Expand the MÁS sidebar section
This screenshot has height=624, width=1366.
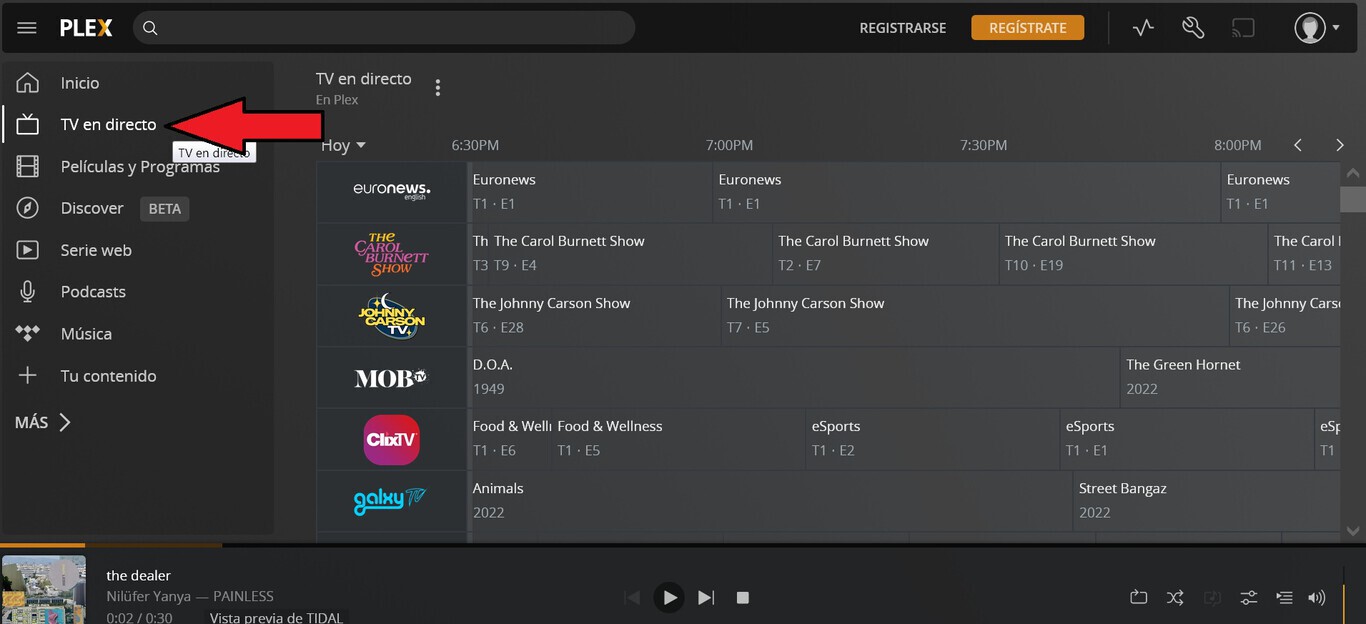tap(42, 421)
